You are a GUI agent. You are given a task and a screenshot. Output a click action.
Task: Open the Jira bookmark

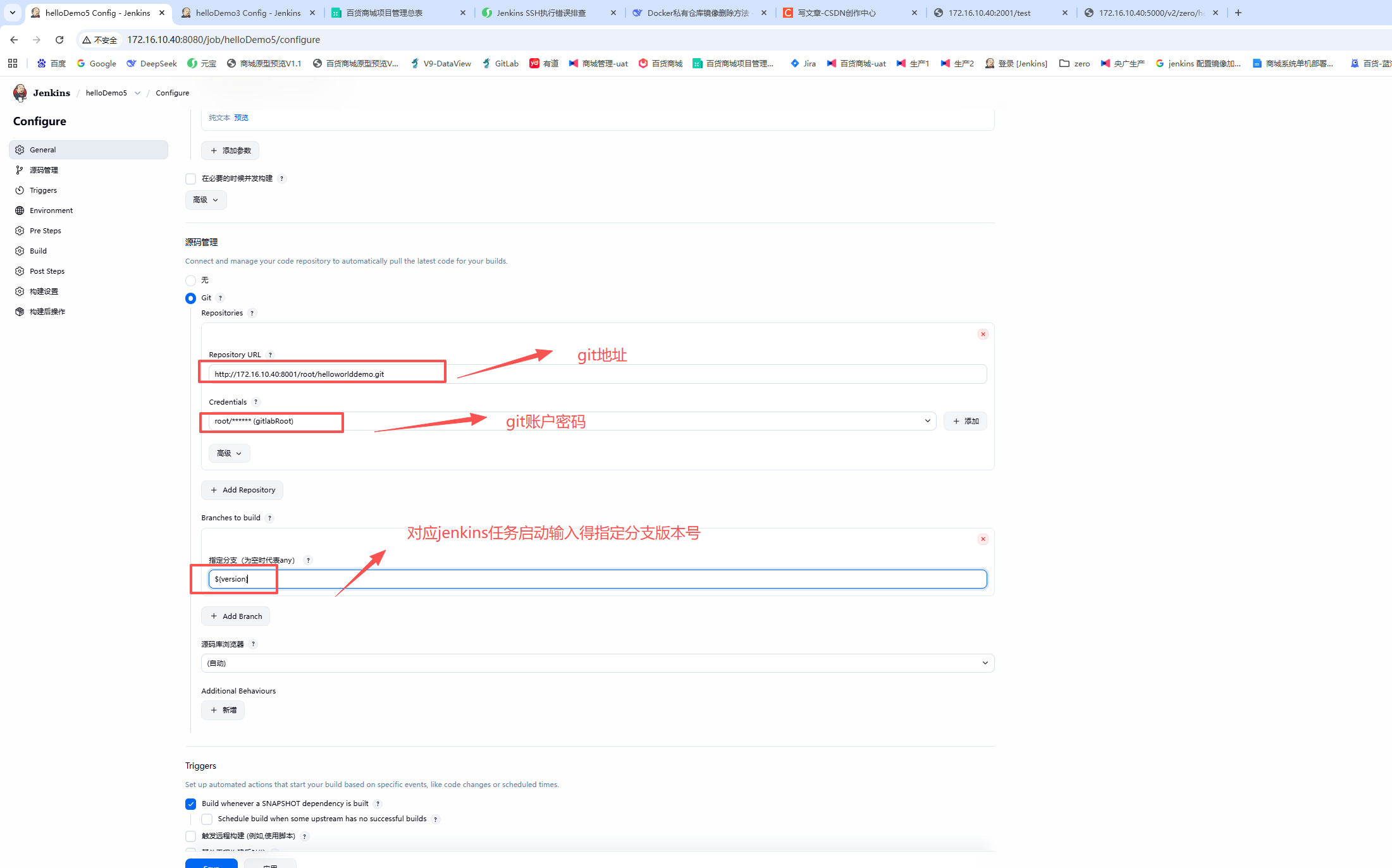point(803,63)
